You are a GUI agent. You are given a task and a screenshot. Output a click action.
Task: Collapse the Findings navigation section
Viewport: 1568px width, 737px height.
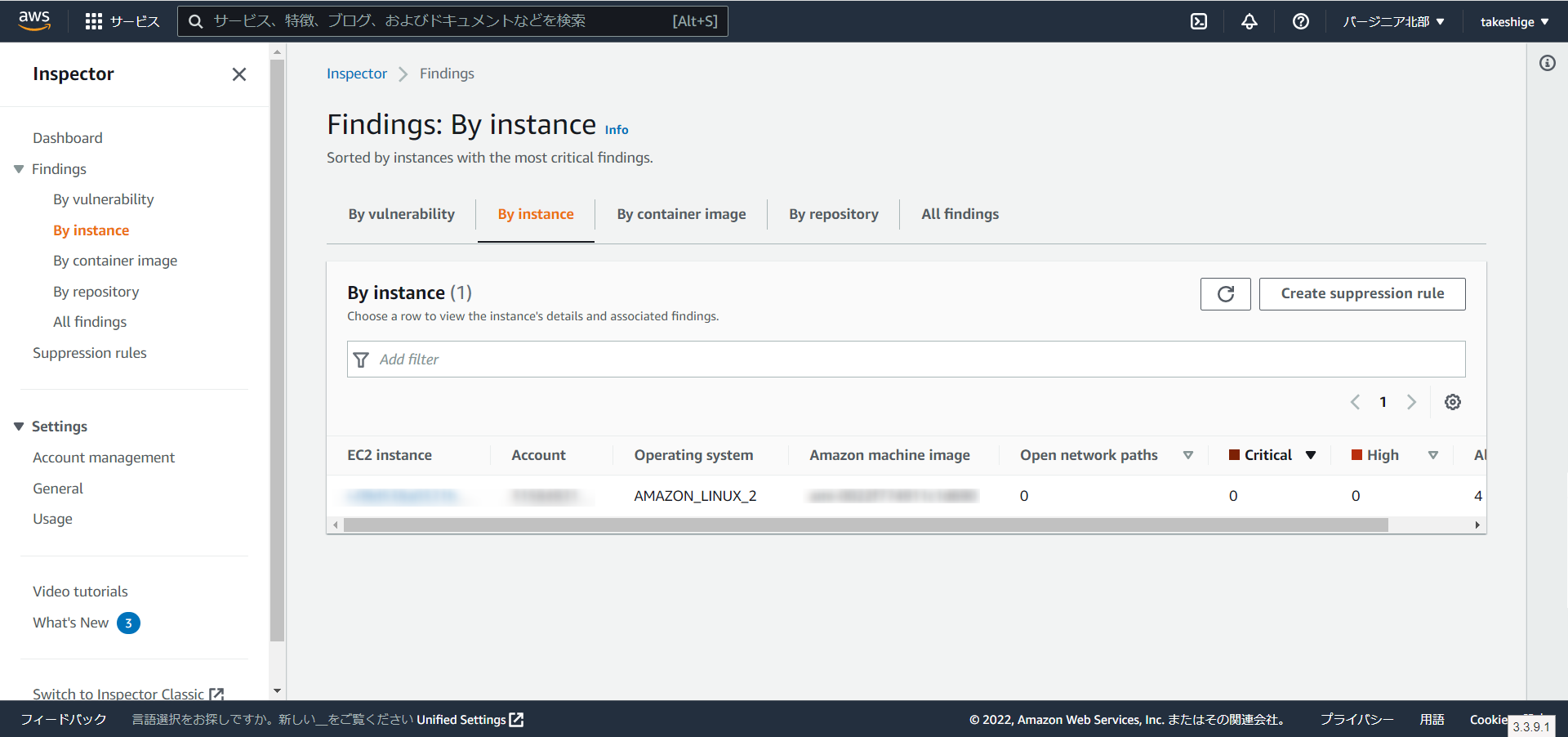pos(19,169)
